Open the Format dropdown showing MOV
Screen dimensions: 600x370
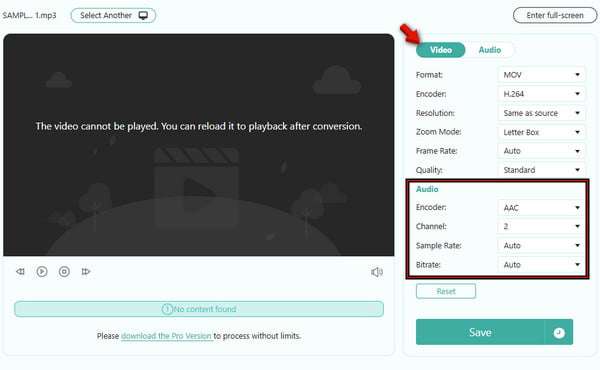541,75
